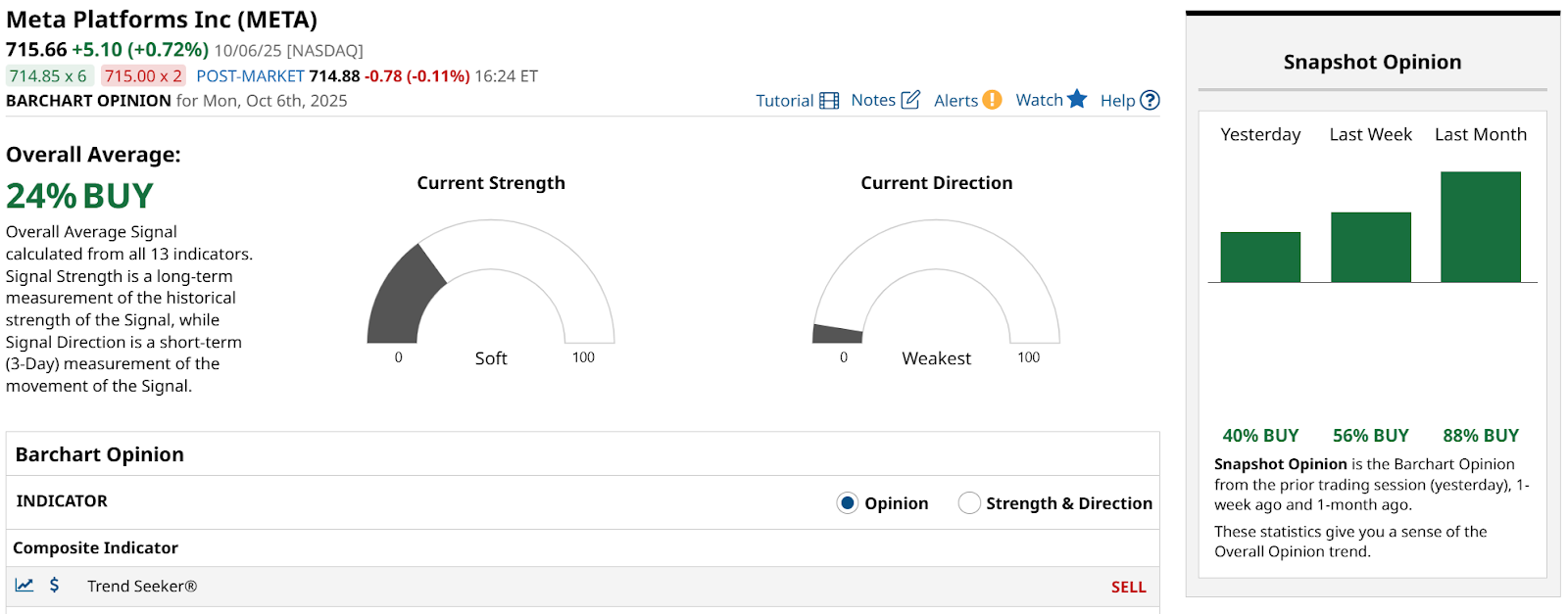
Task: Click the Trend Seeker indicator name
Action: pyautogui.click(x=142, y=587)
